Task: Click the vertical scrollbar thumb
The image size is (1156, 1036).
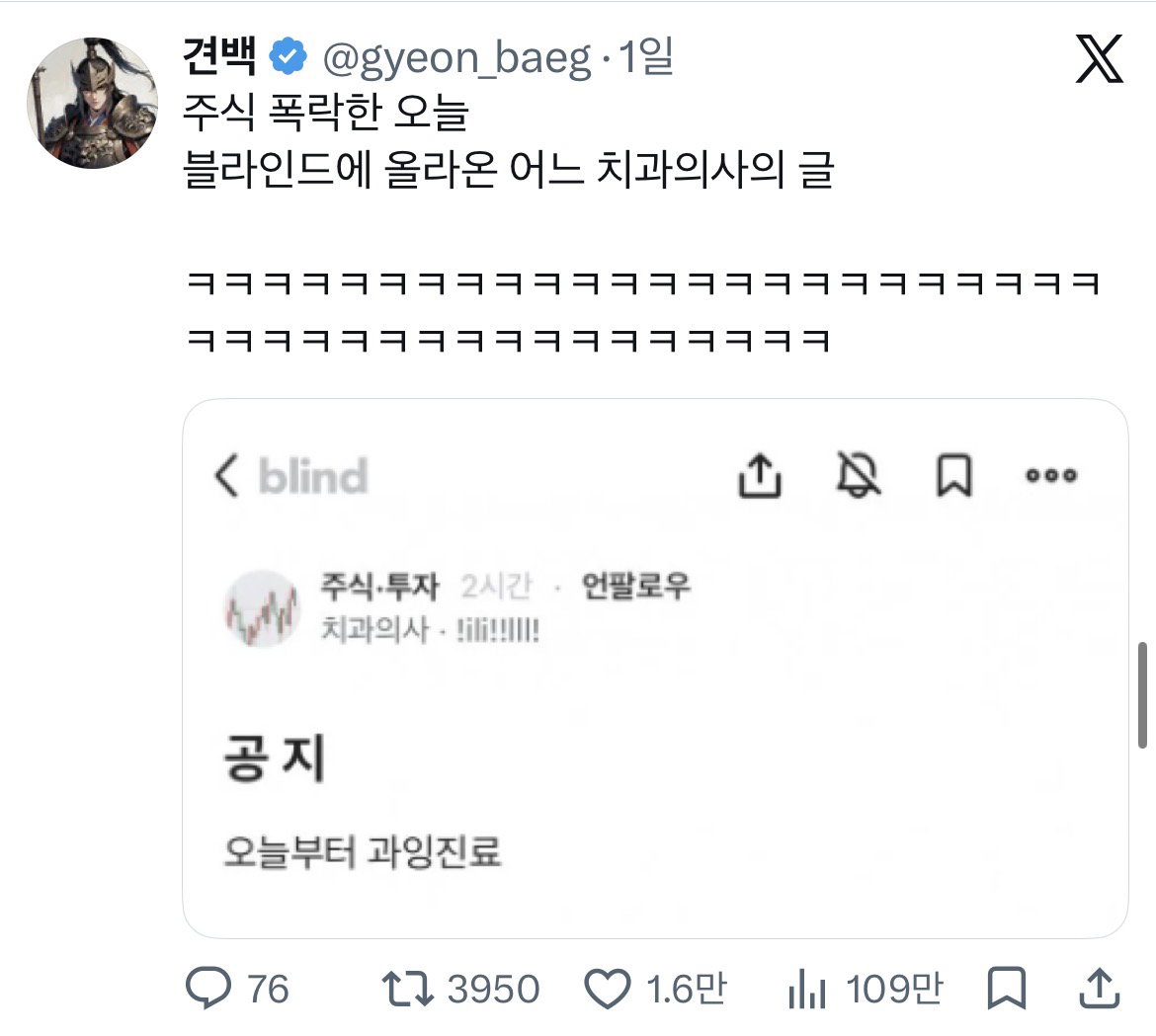Action: click(x=1143, y=695)
